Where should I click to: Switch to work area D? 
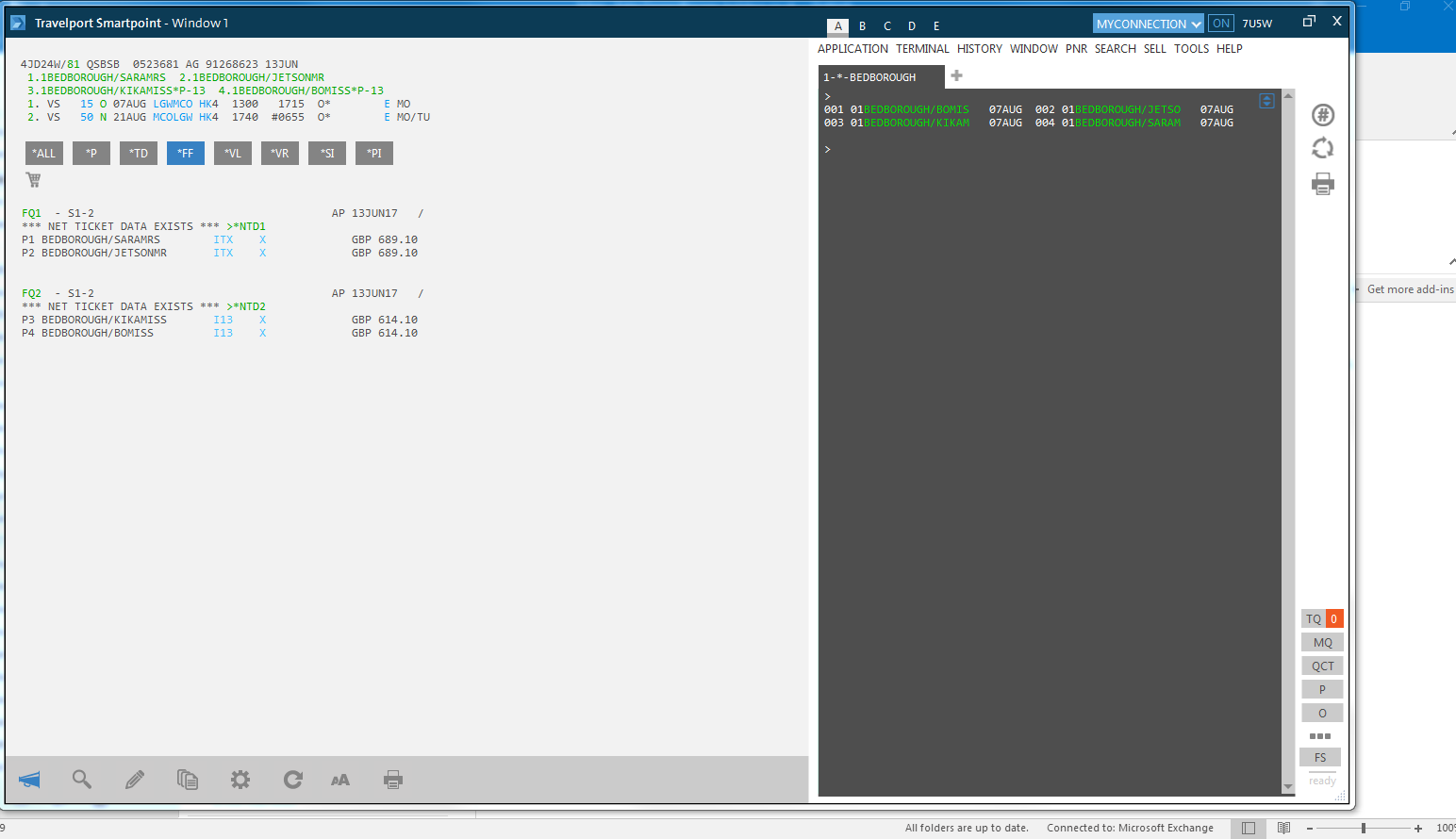point(912,26)
